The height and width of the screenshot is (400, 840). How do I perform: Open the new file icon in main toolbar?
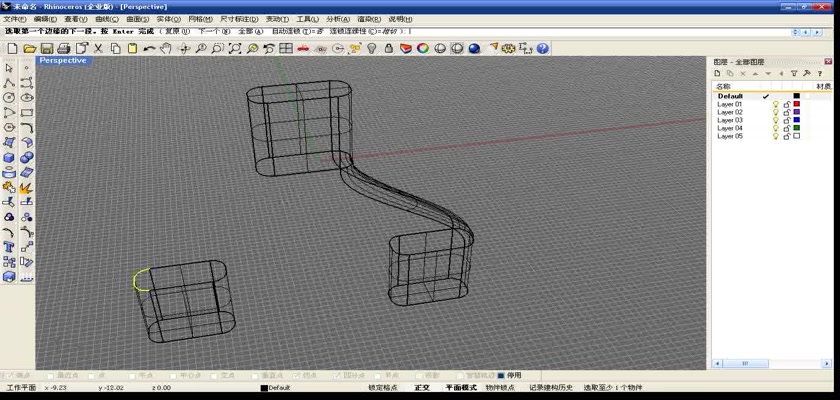(x=12, y=48)
